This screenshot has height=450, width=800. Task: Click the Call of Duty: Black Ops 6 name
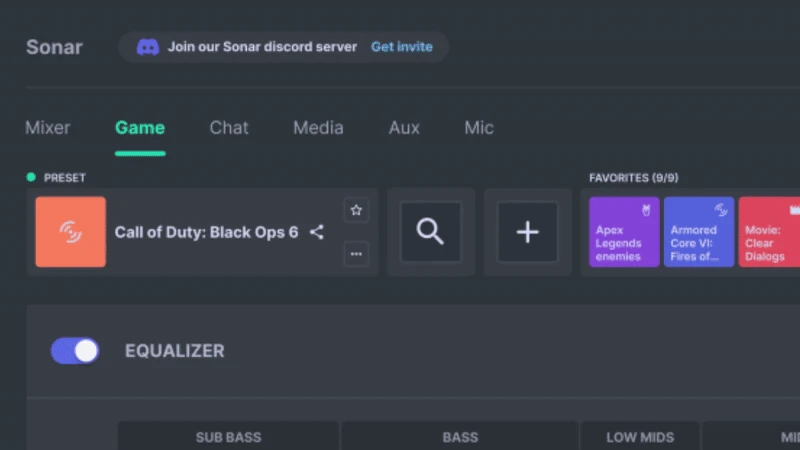(x=206, y=232)
